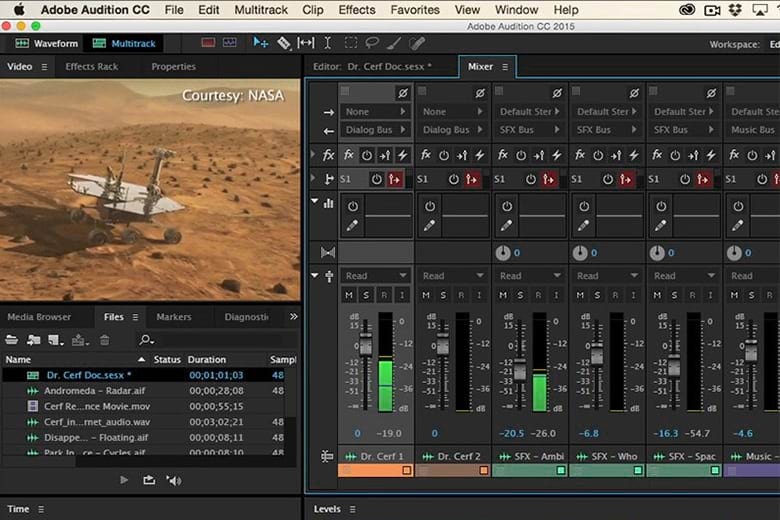
Task: Open the Favorites menu
Action: point(415,10)
